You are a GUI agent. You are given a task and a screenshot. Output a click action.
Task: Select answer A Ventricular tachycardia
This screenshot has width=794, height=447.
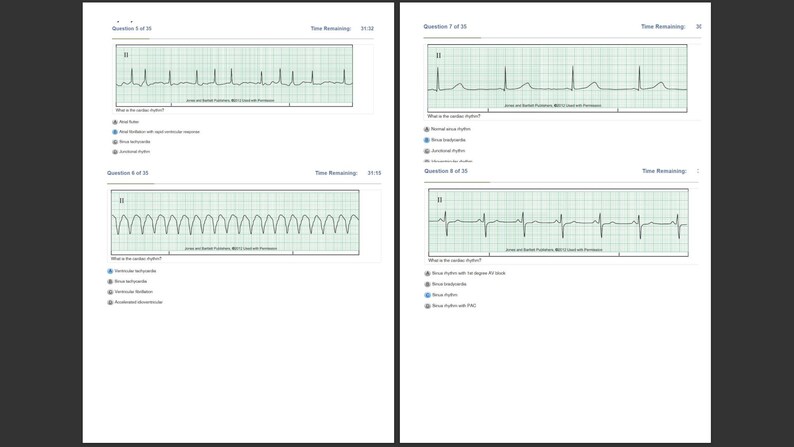click(x=132, y=271)
